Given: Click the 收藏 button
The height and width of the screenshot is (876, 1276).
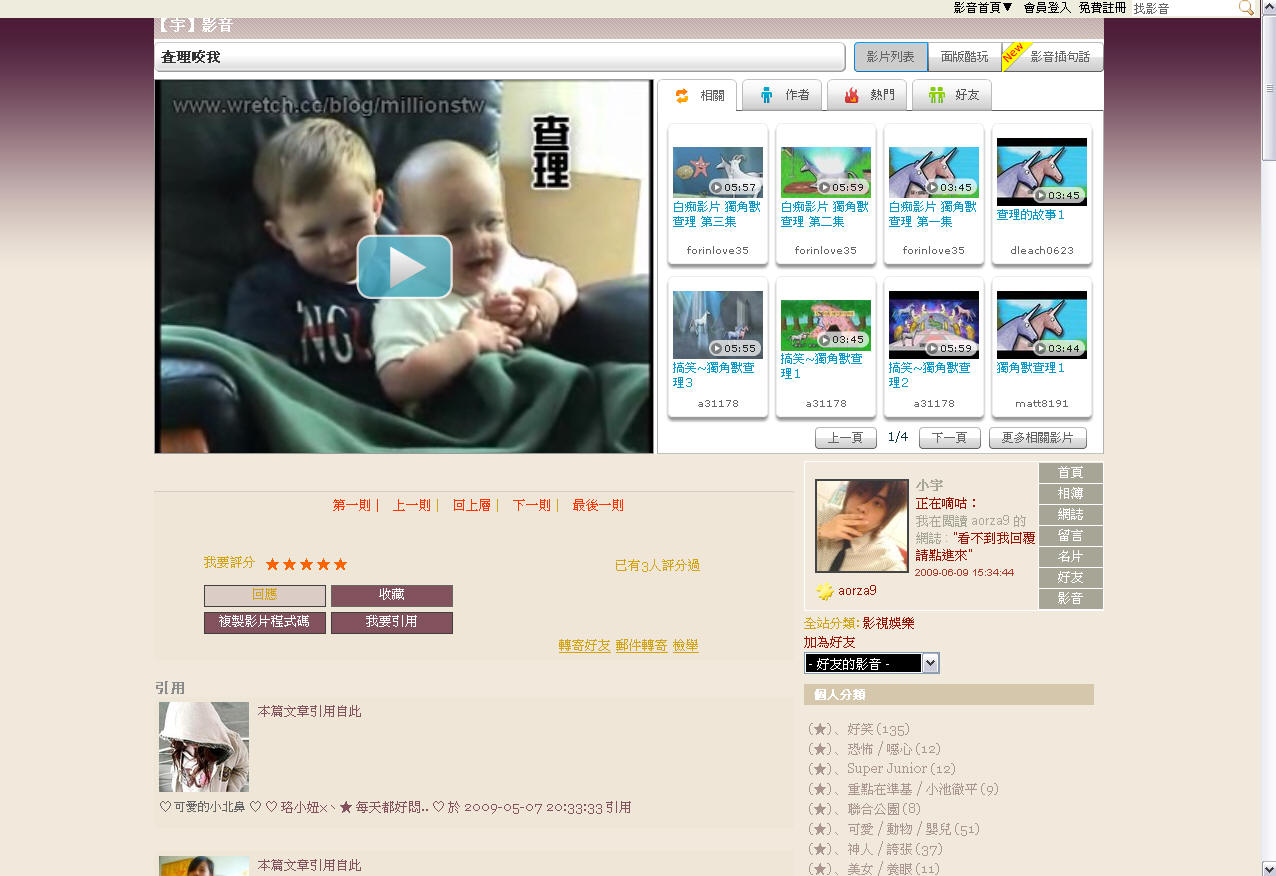Looking at the screenshot, I should tap(392, 596).
